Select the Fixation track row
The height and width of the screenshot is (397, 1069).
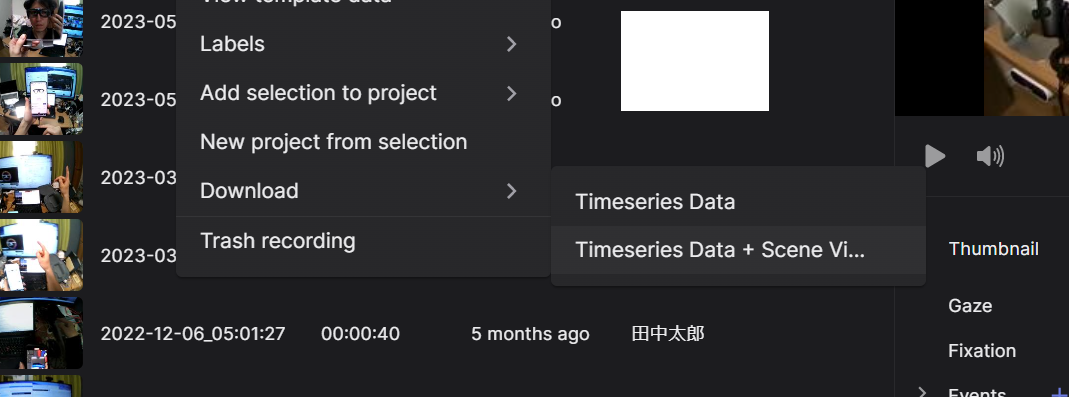point(982,351)
